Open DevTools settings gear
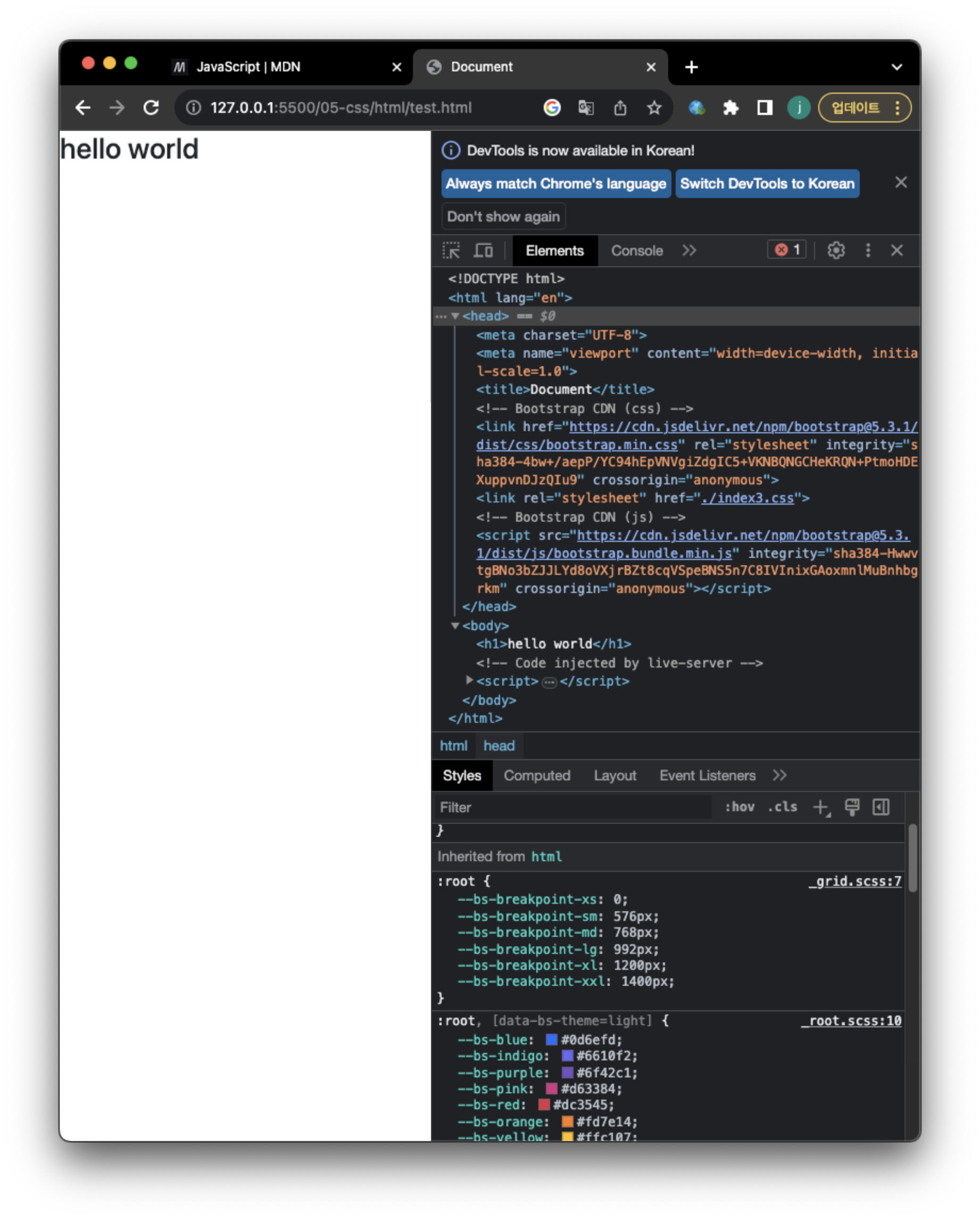Image resolution: width=980 pixels, height=1220 pixels. click(x=835, y=250)
